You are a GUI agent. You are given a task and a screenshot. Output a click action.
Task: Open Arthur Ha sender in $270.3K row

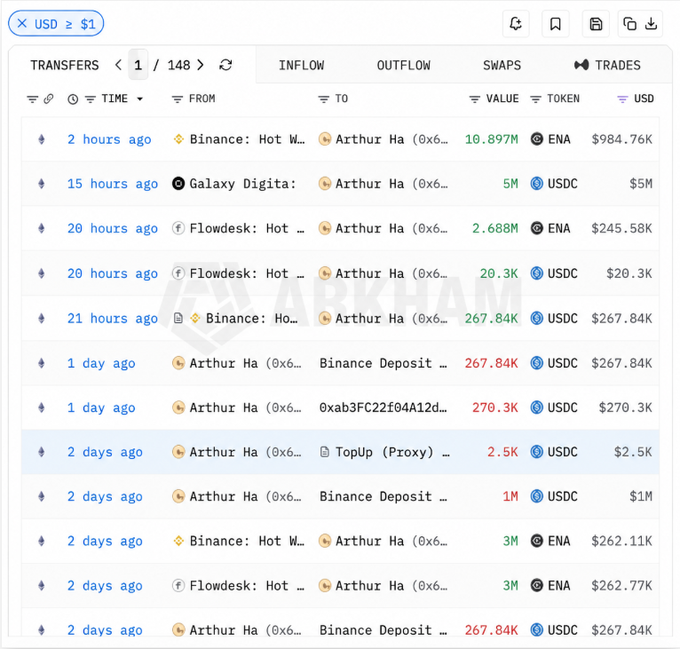tap(245, 408)
